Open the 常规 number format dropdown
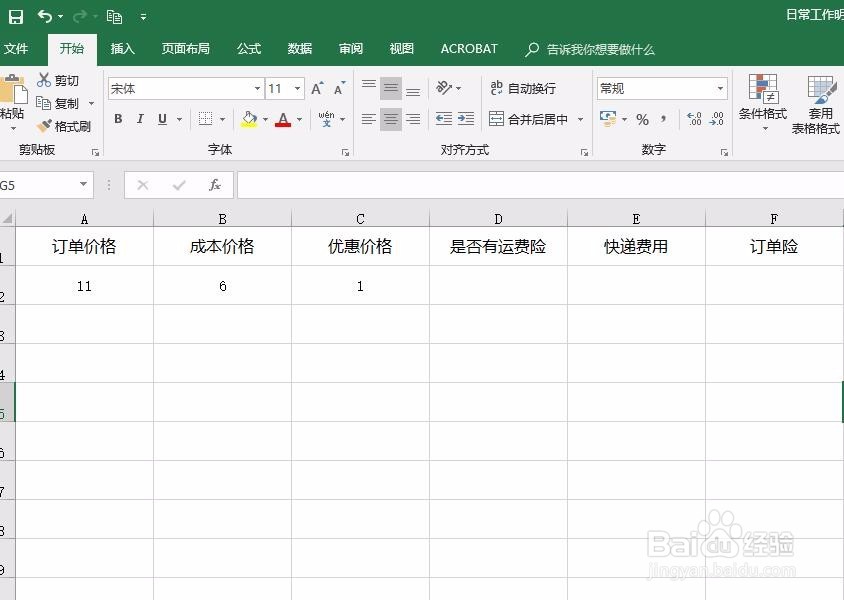This screenshot has width=844, height=600. tap(720, 89)
